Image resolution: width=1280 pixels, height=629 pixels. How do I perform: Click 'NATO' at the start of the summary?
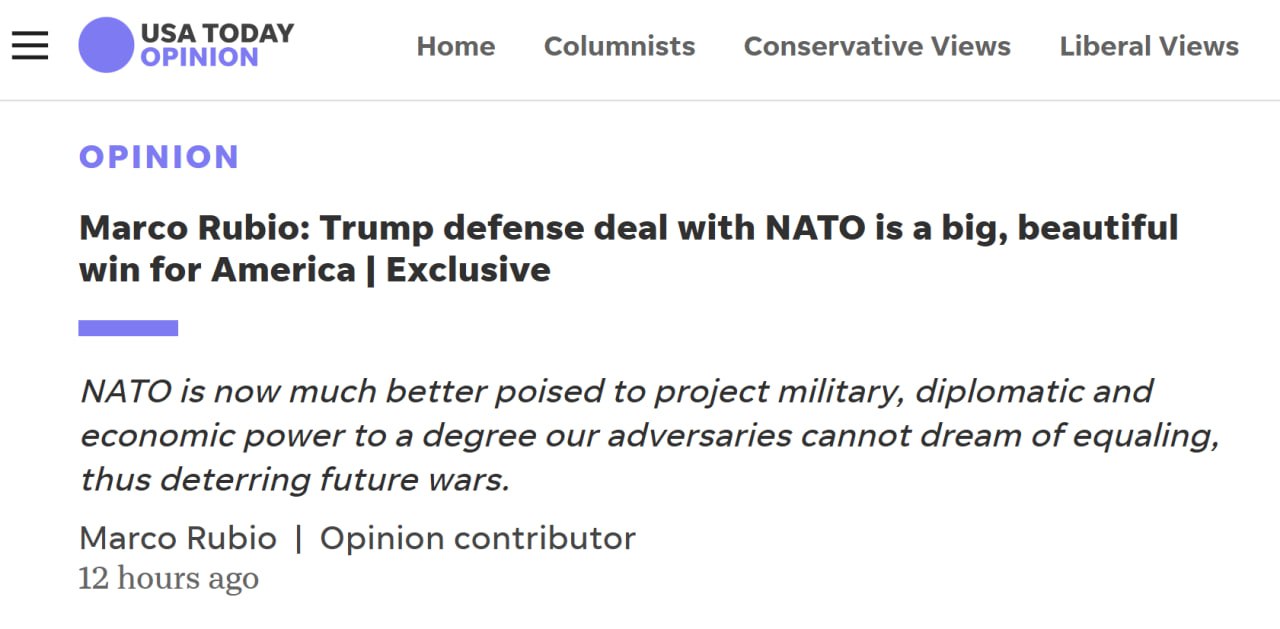pos(126,391)
